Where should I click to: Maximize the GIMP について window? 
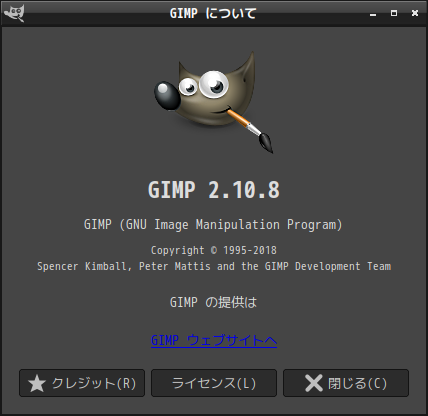tap(394, 13)
